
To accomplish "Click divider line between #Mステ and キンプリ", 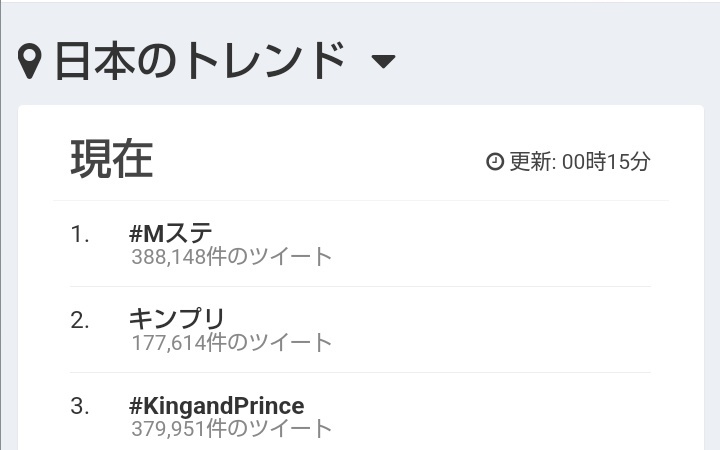I will [360, 287].
